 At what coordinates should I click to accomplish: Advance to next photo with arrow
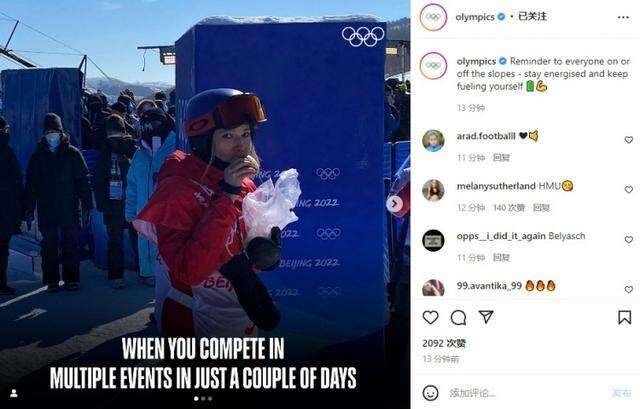(394, 204)
